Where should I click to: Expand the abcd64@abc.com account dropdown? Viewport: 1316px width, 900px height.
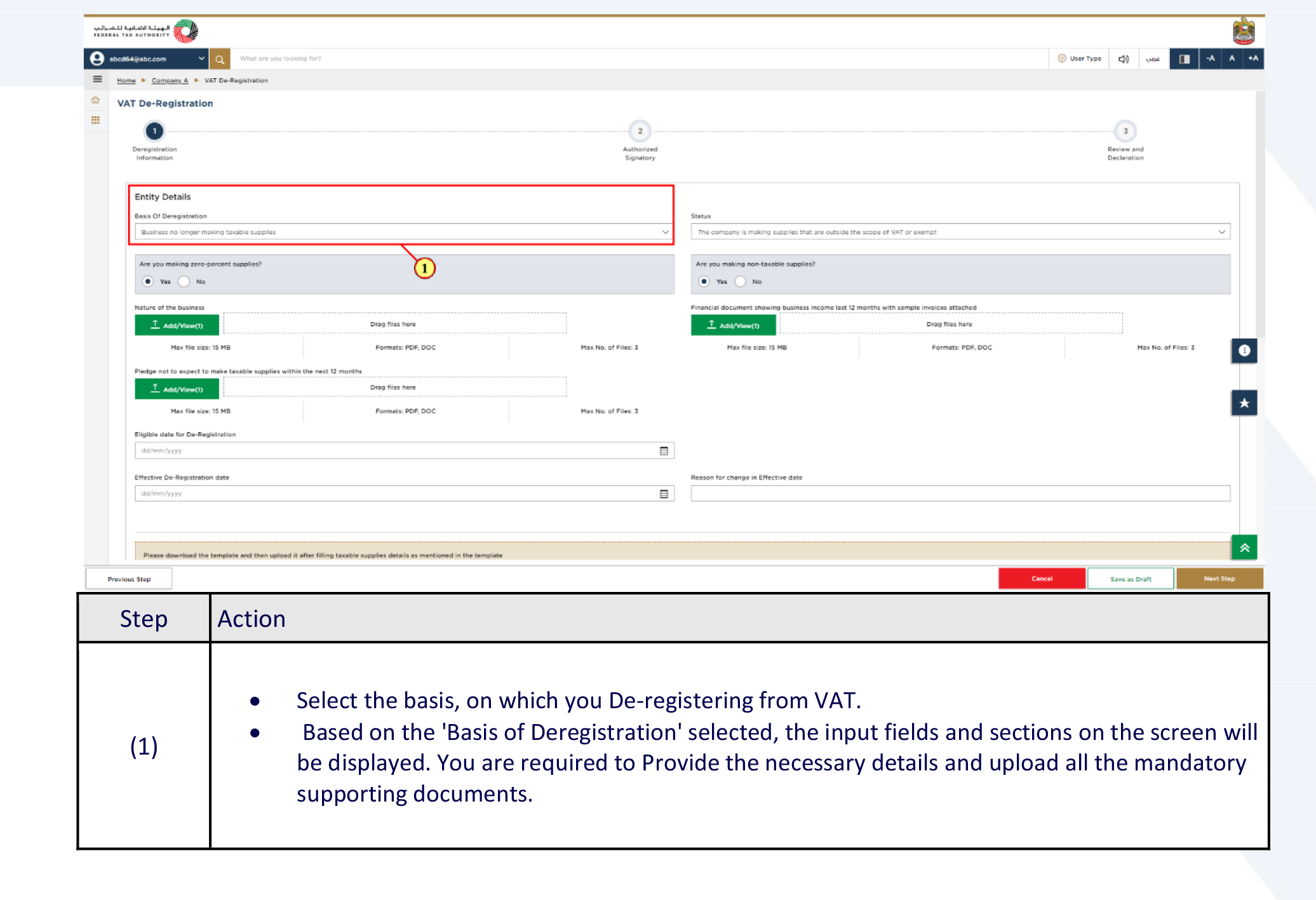pos(201,59)
